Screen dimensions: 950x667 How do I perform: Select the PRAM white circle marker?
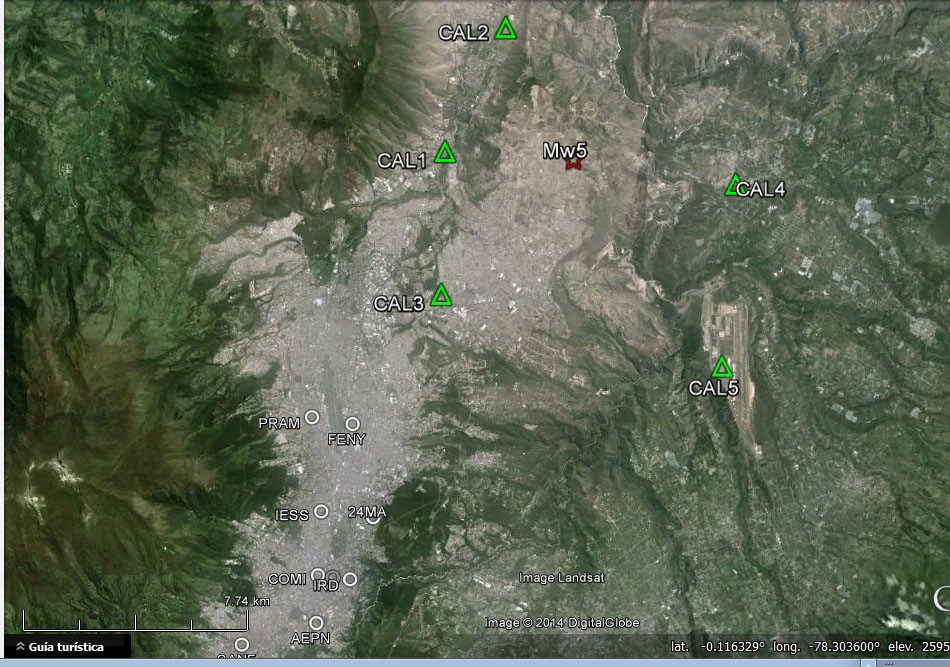point(312,417)
